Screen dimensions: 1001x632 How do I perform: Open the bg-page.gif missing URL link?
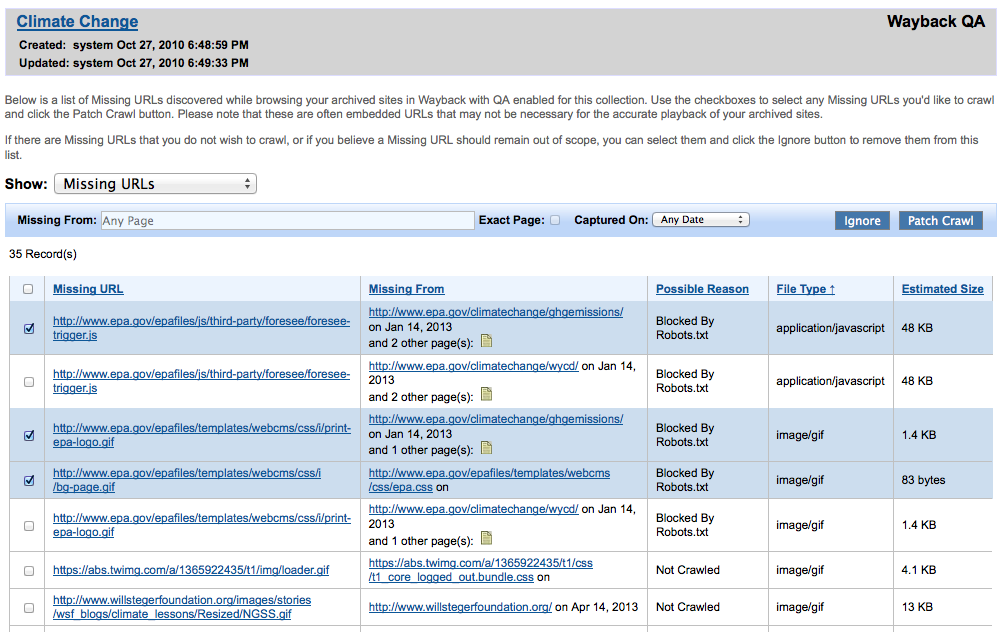(186, 480)
